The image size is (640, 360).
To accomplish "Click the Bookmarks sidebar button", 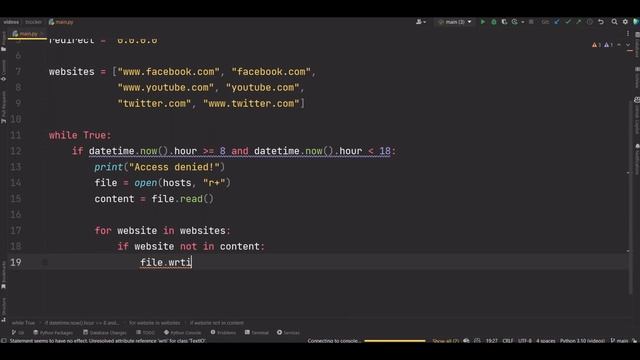I will pos(4,276).
